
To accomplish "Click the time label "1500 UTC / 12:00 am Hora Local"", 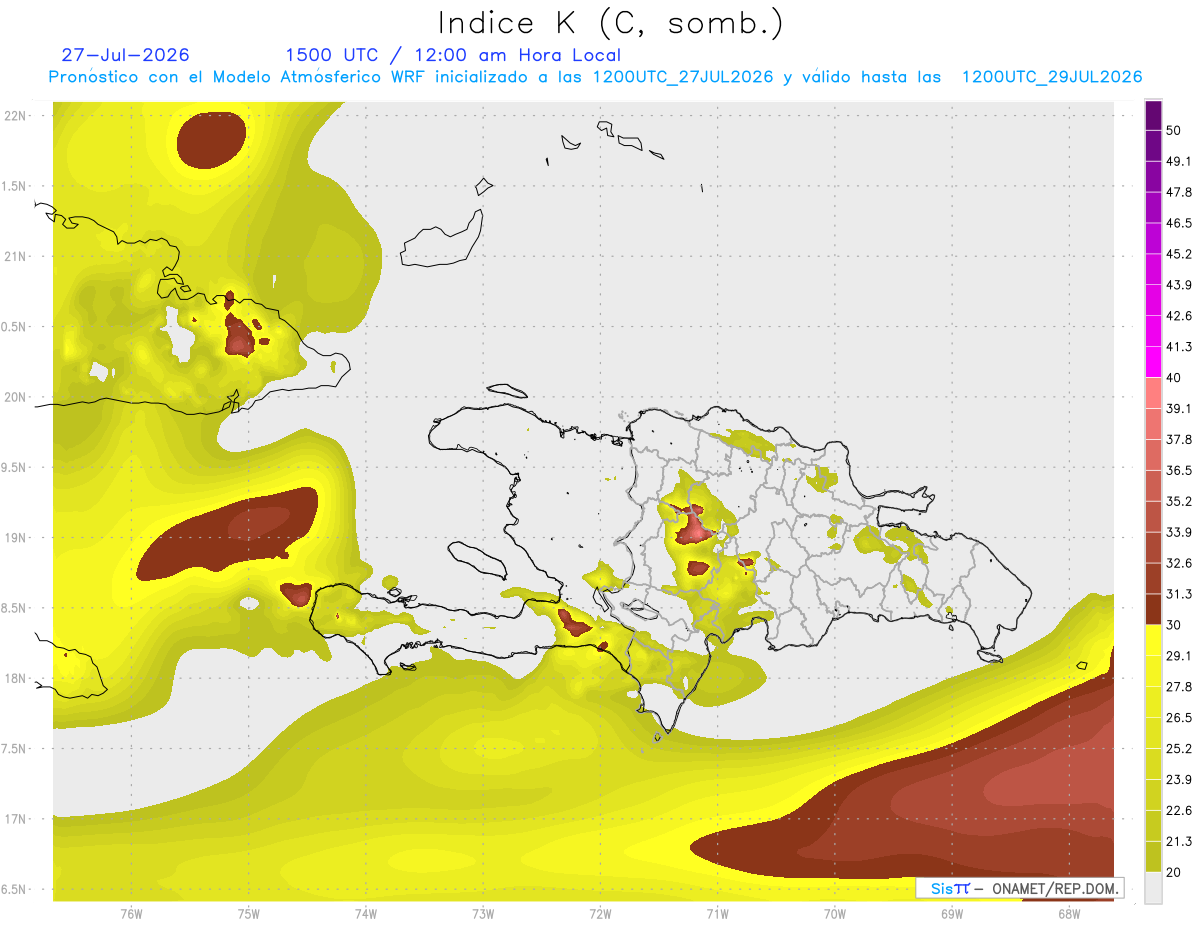I will coord(453,55).
